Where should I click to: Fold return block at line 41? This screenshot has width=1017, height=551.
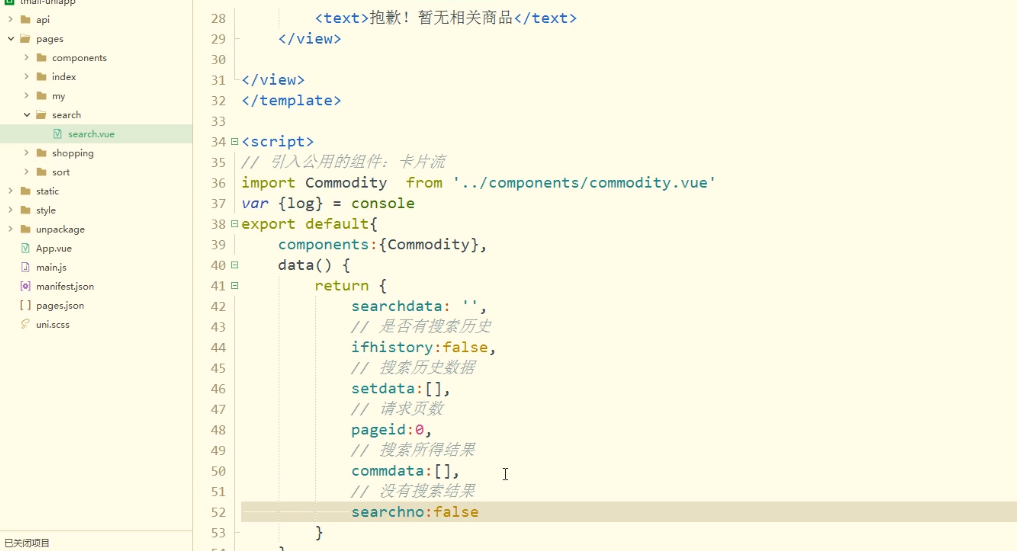click(234, 286)
